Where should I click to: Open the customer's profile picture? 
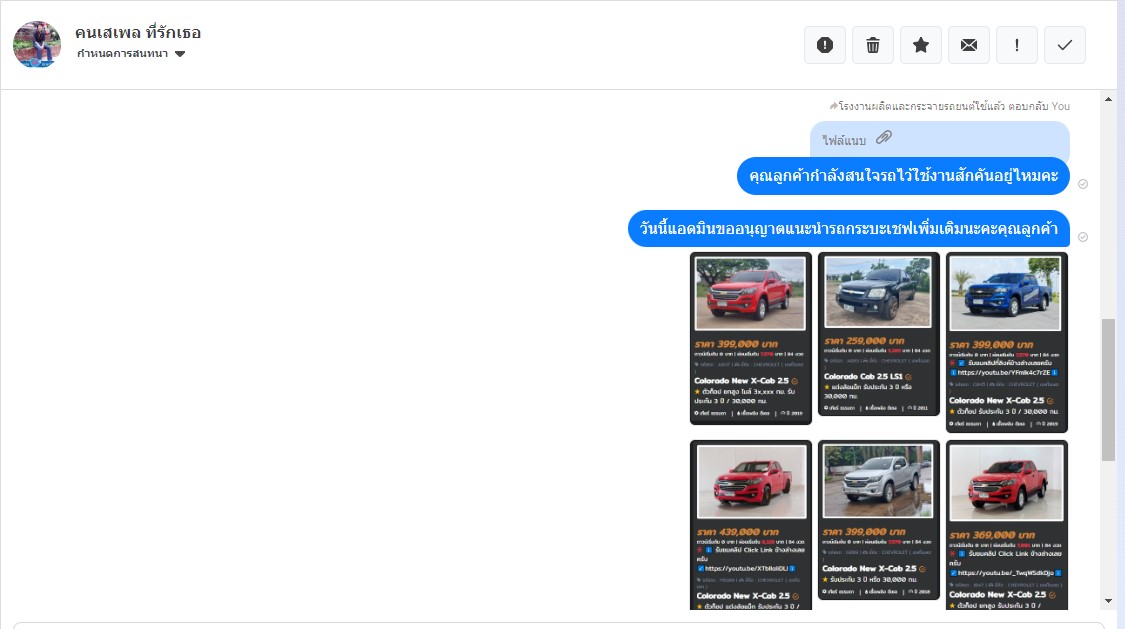[37, 44]
